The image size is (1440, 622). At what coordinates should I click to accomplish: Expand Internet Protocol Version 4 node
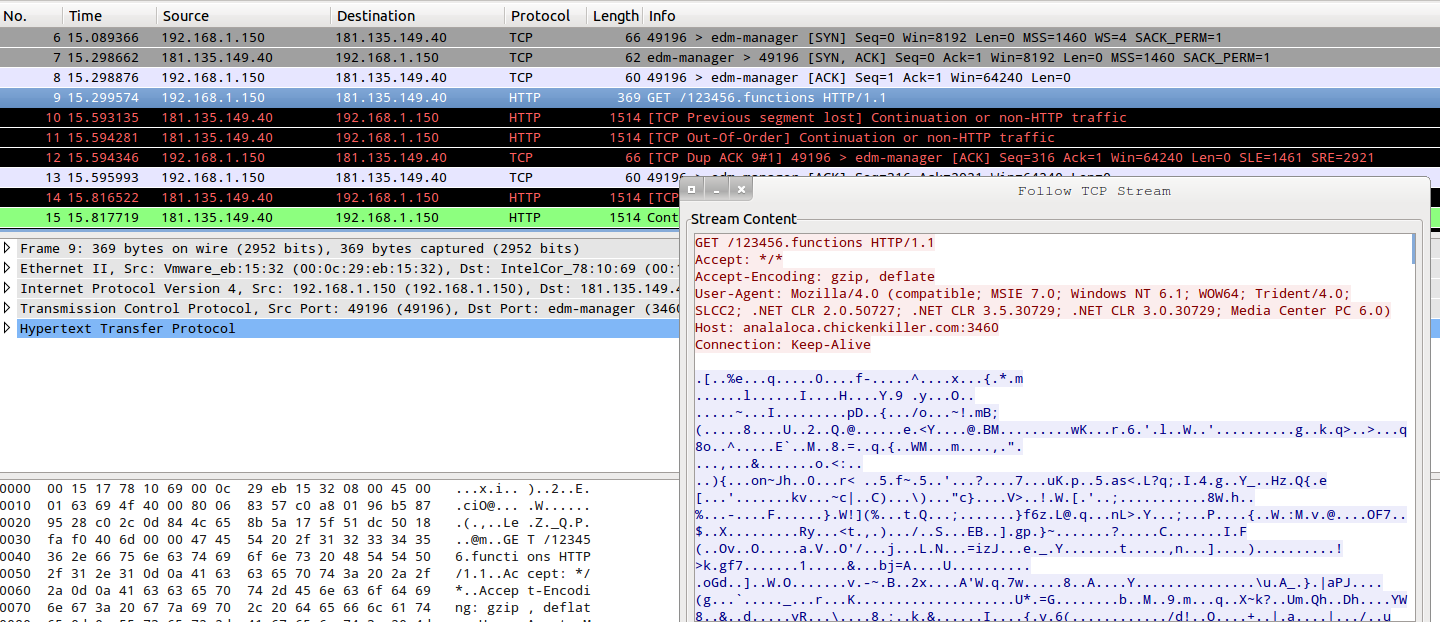[9, 288]
